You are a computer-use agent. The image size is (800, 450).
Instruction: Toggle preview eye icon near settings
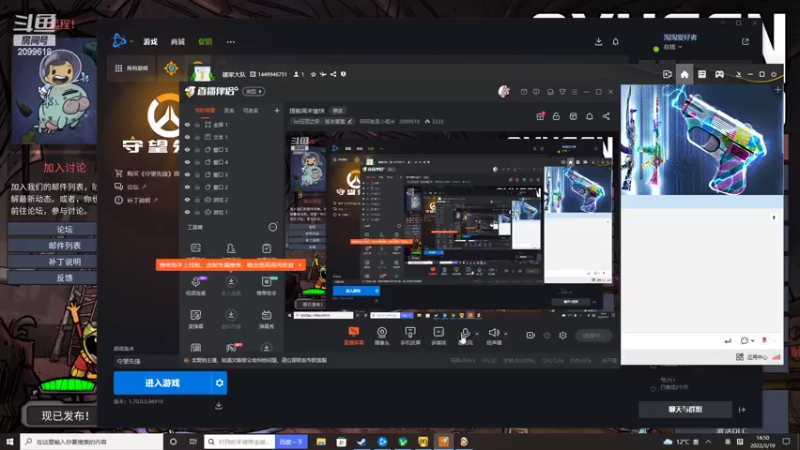(547, 335)
